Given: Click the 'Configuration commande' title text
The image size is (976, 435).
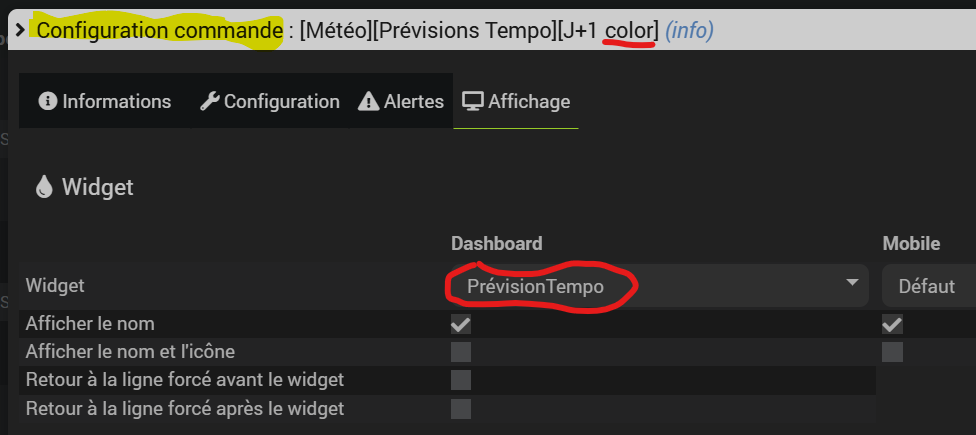Looking at the screenshot, I should coord(159,31).
